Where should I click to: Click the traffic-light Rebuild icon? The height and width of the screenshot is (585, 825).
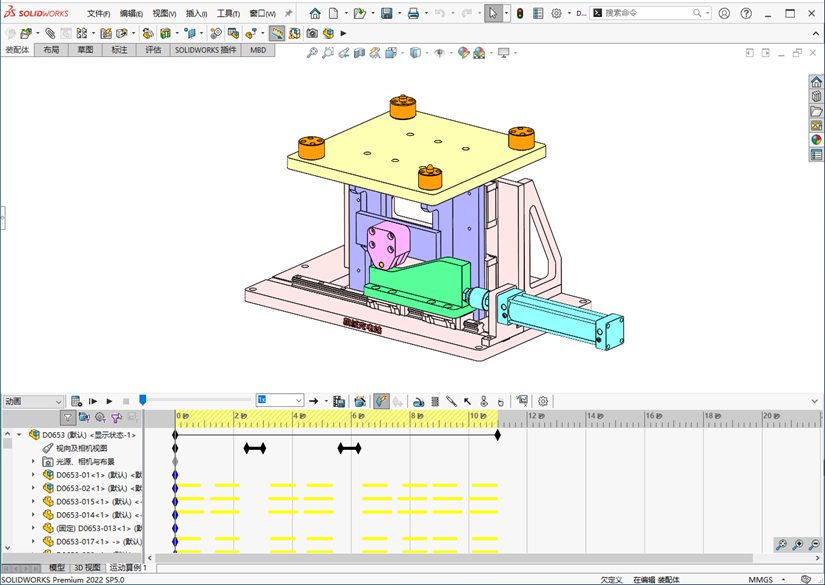[x=520, y=14]
